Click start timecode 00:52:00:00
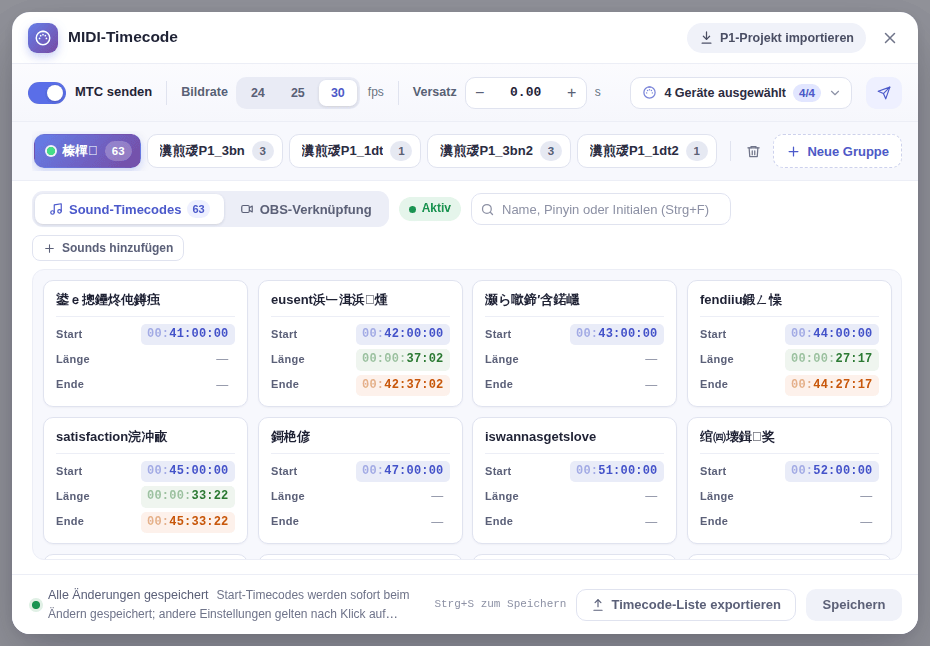 [x=832, y=470]
